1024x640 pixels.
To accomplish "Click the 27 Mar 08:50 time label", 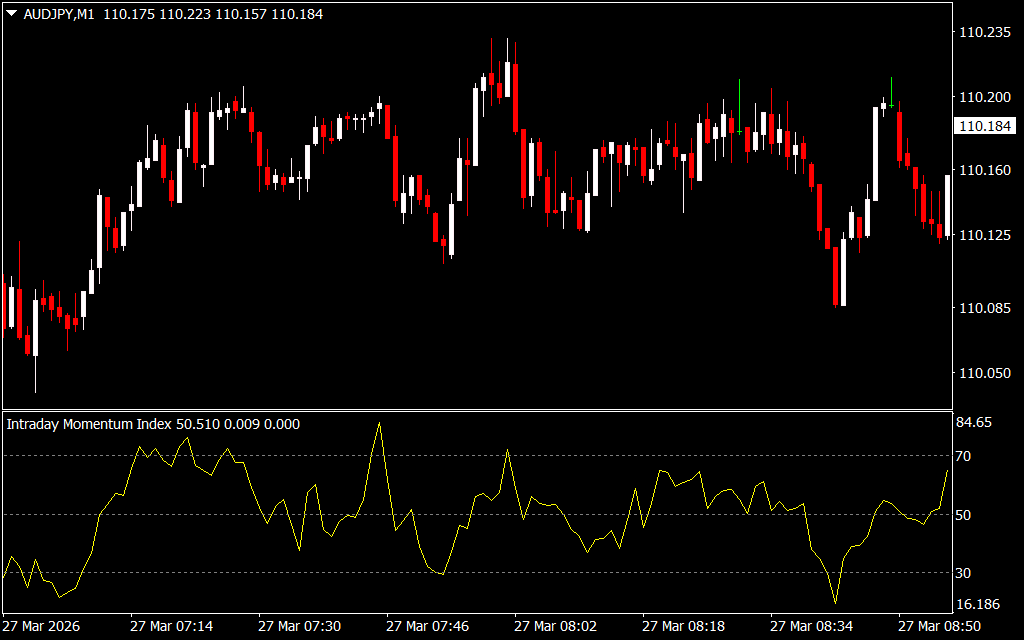I will pos(939,626).
